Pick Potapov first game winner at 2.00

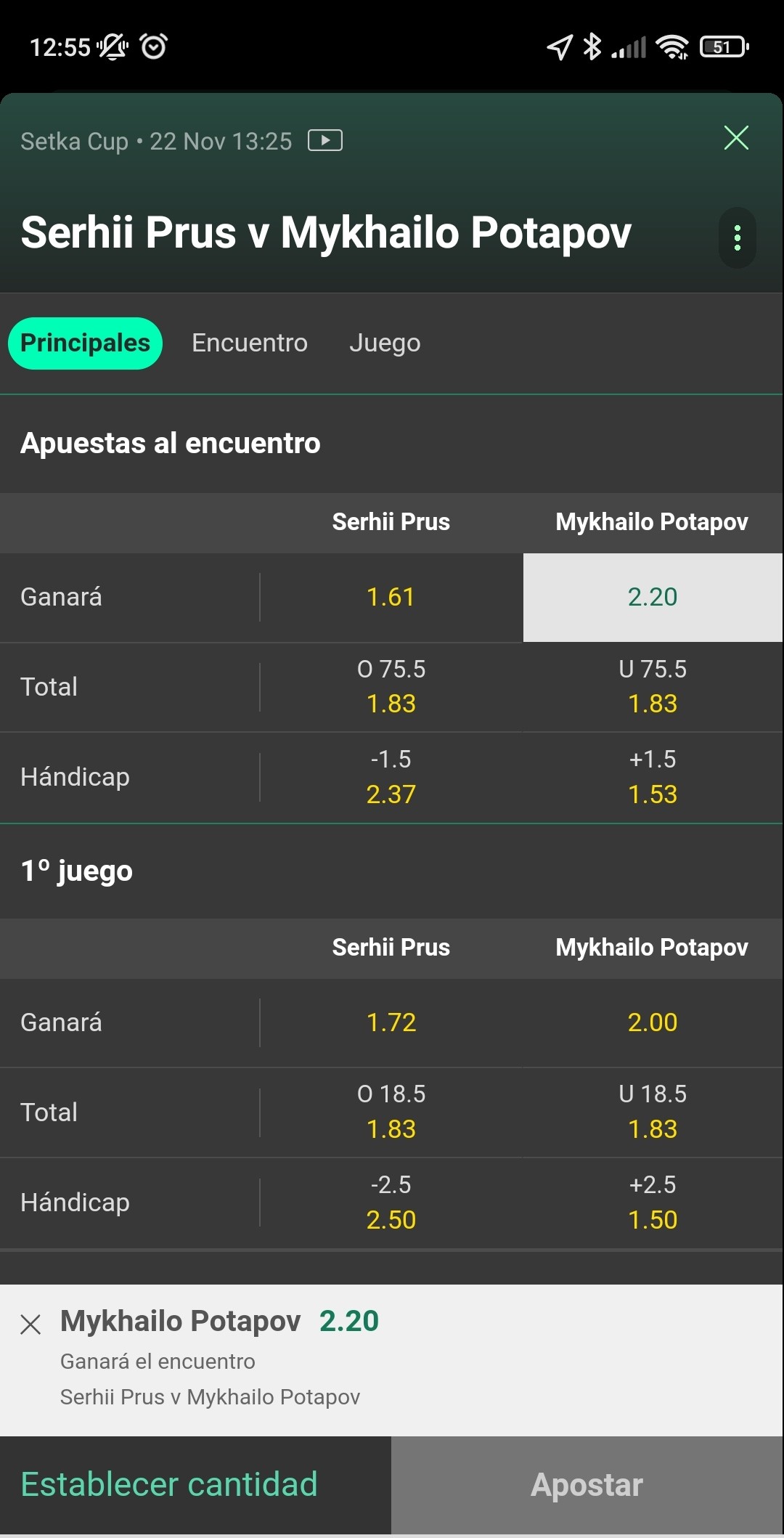pos(653,1022)
